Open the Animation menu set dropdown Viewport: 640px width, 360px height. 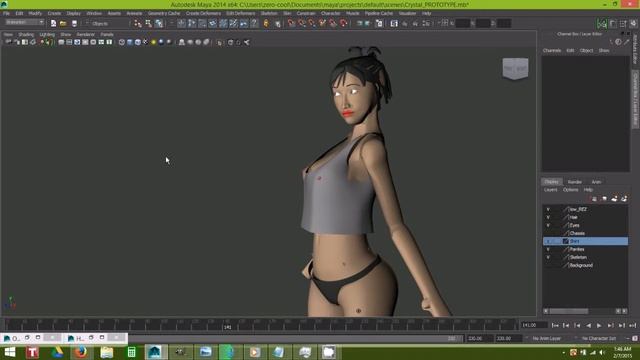tap(24, 22)
